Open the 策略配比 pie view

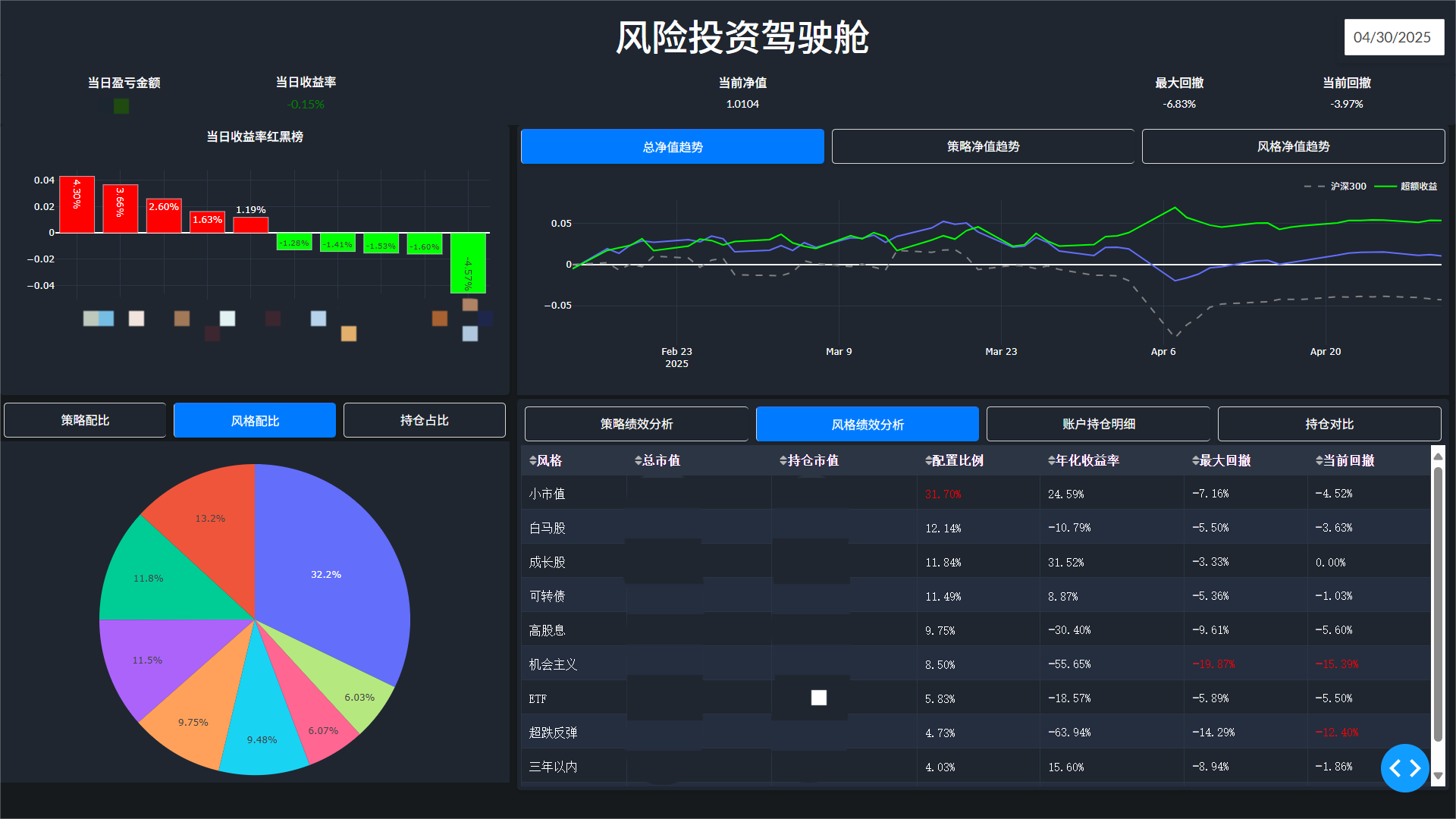pyautogui.click(x=85, y=420)
